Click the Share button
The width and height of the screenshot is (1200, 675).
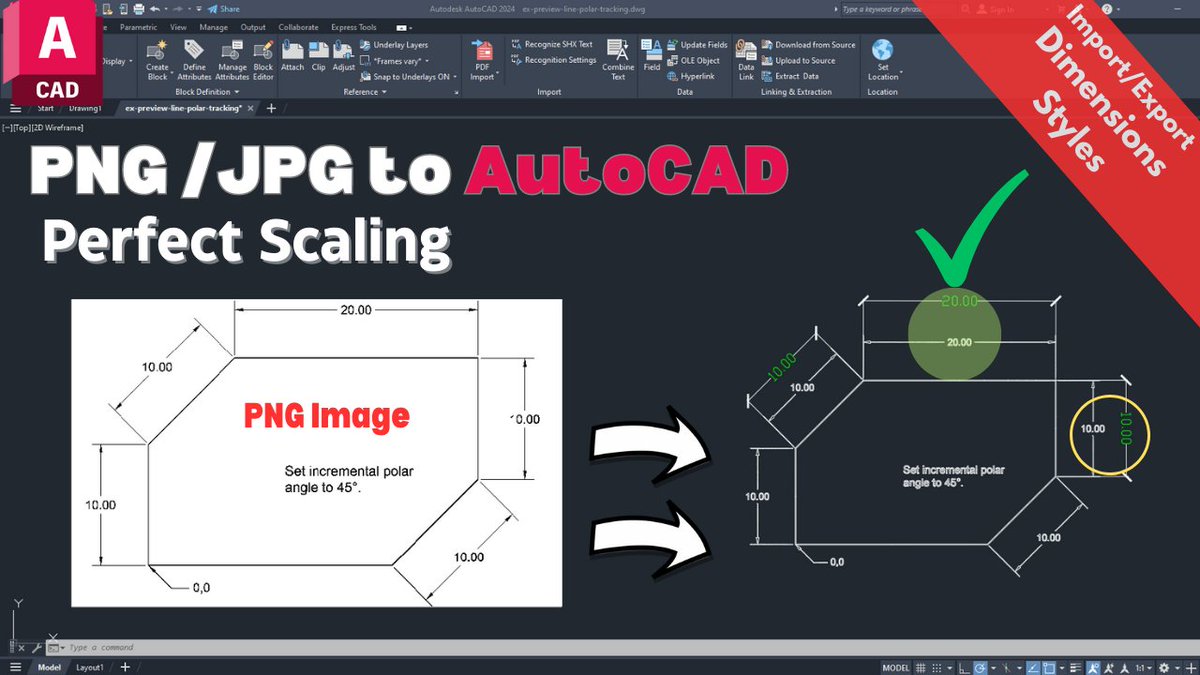(x=223, y=9)
